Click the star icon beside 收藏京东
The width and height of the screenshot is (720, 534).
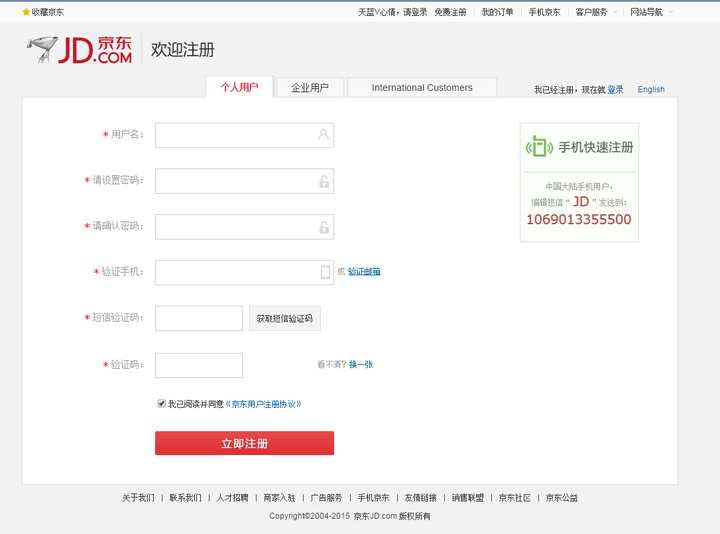pos(26,12)
